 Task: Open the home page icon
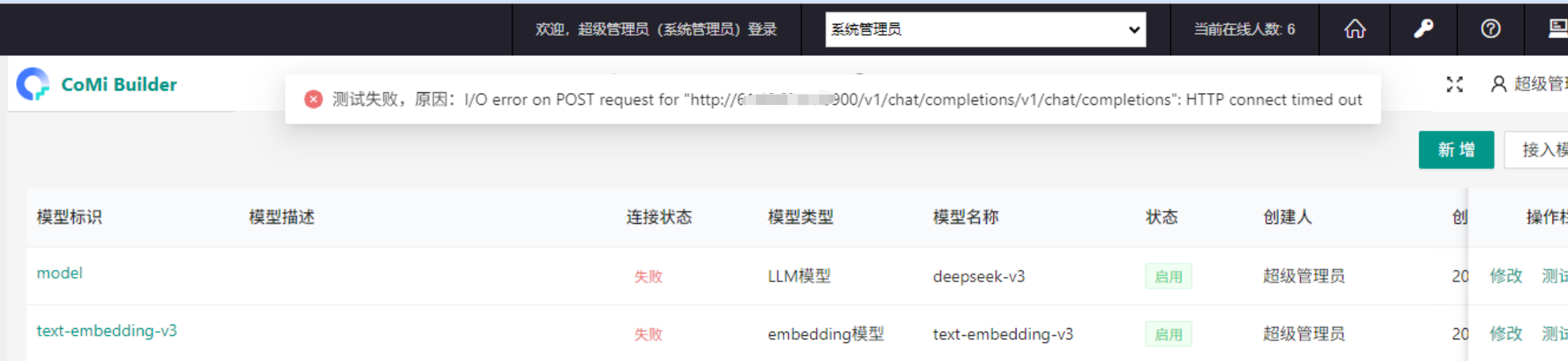click(x=1354, y=29)
